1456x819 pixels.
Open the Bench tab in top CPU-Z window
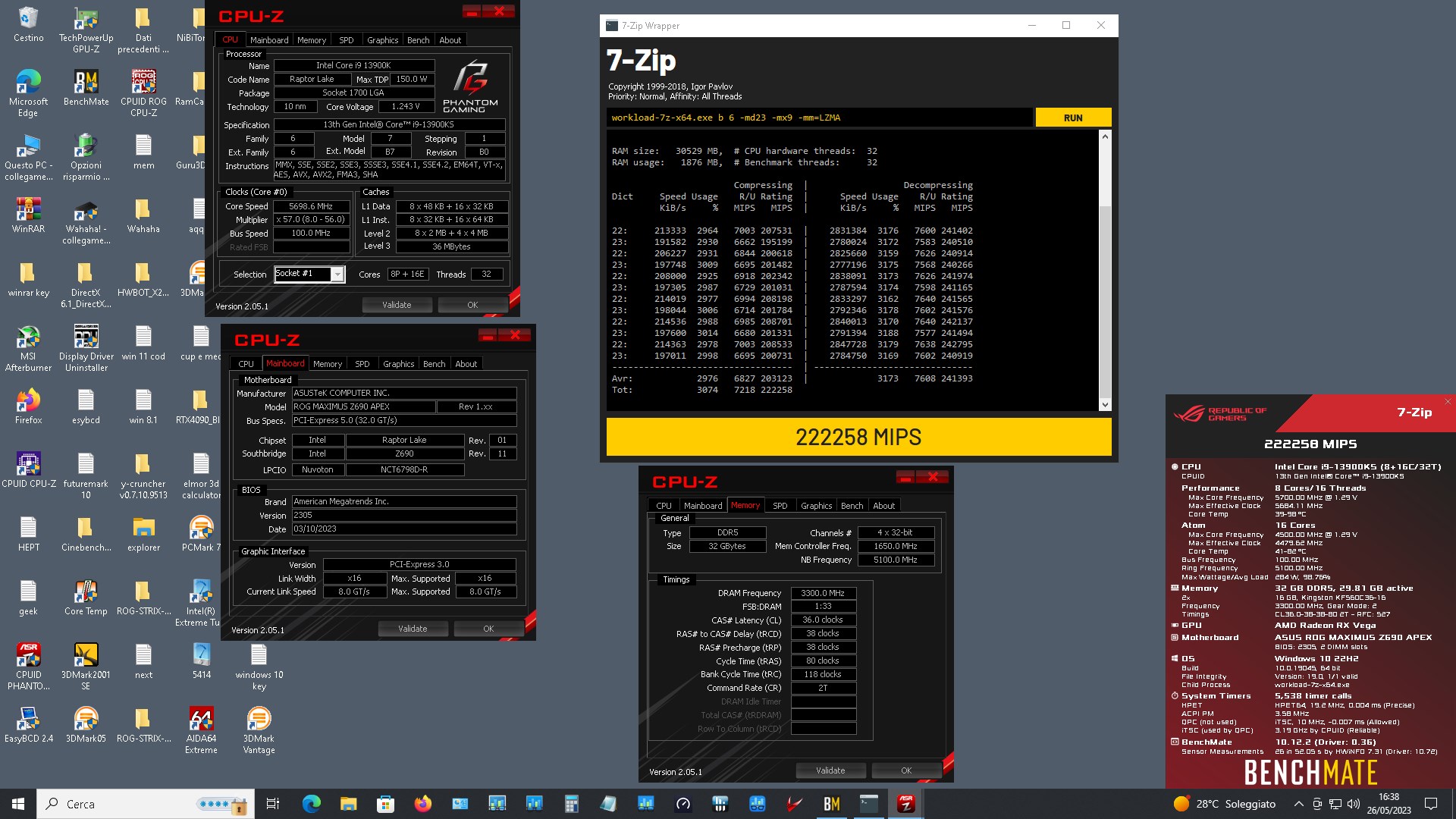[x=418, y=40]
